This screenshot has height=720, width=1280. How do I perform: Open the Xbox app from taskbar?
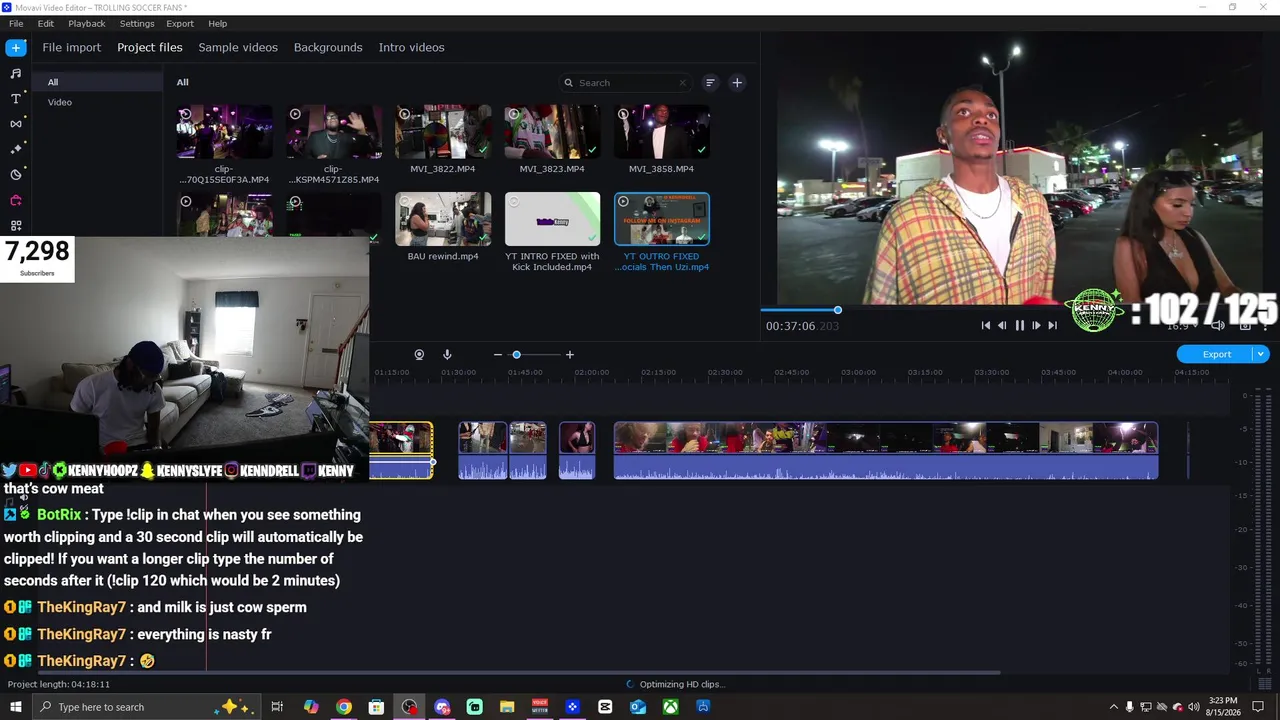pos(671,707)
